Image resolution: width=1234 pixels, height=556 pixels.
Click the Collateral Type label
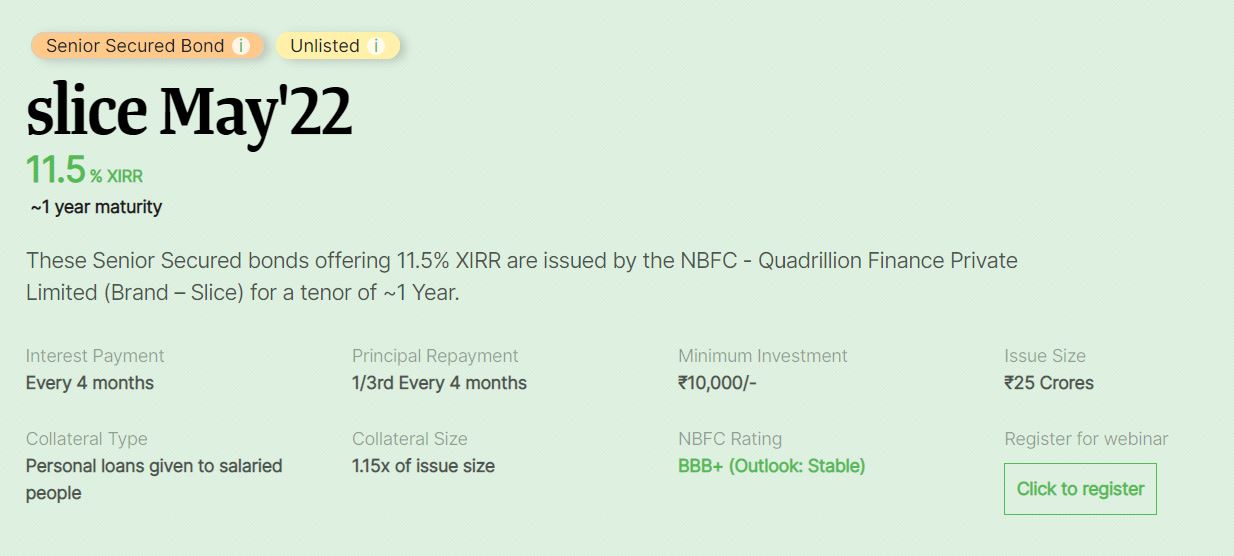pyautogui.click(x=86, y=439)
